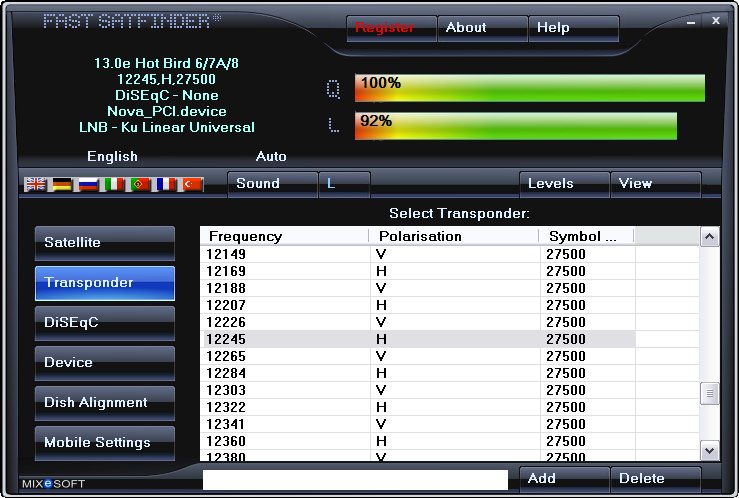This screenshot has height=498, width=739.
Task: Click the "12245,H,27500" status text
Action: (x=166, y=79)
